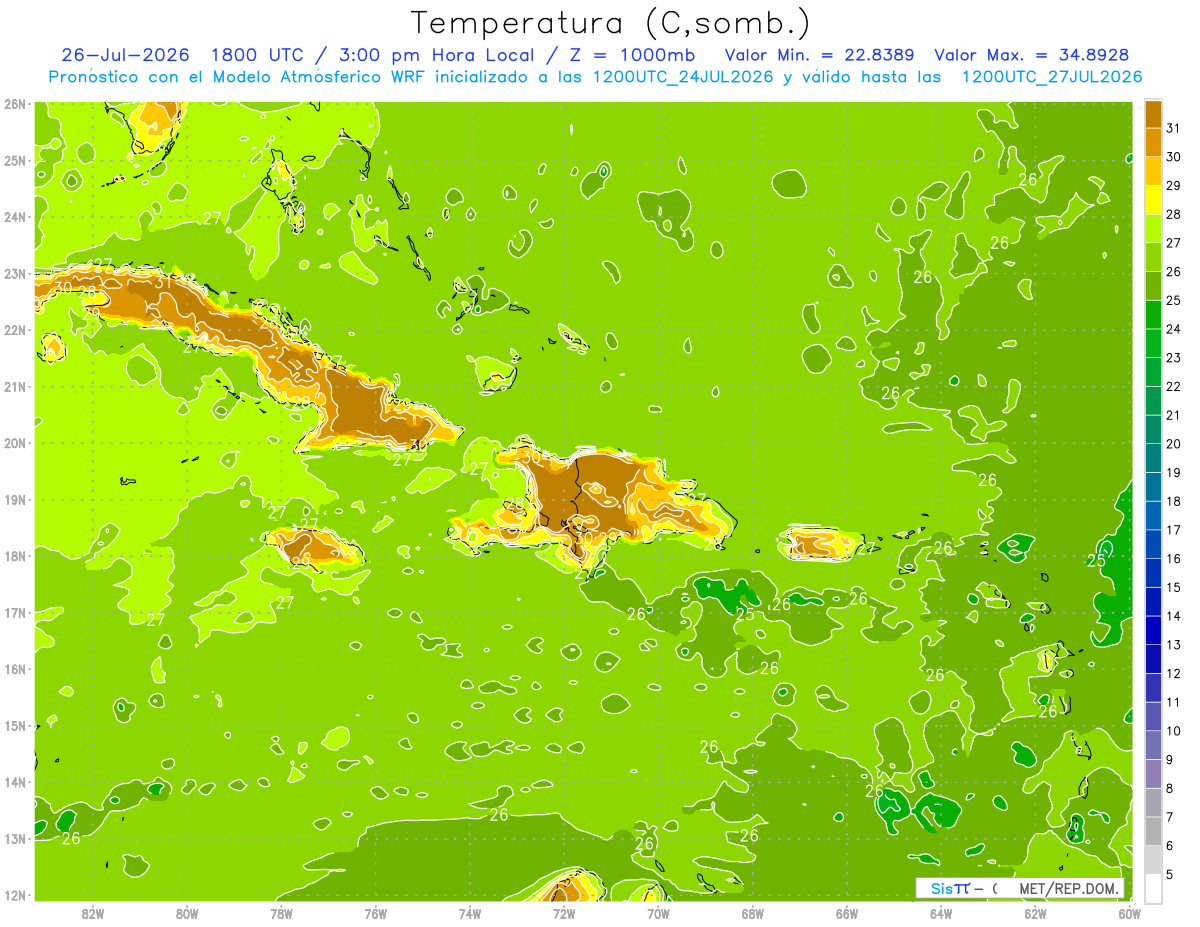Click the yellow swatch between 28 and 29
The height and width of the screenshot is (927, 1200).
pyautogui.click(x=1153, y=199)
